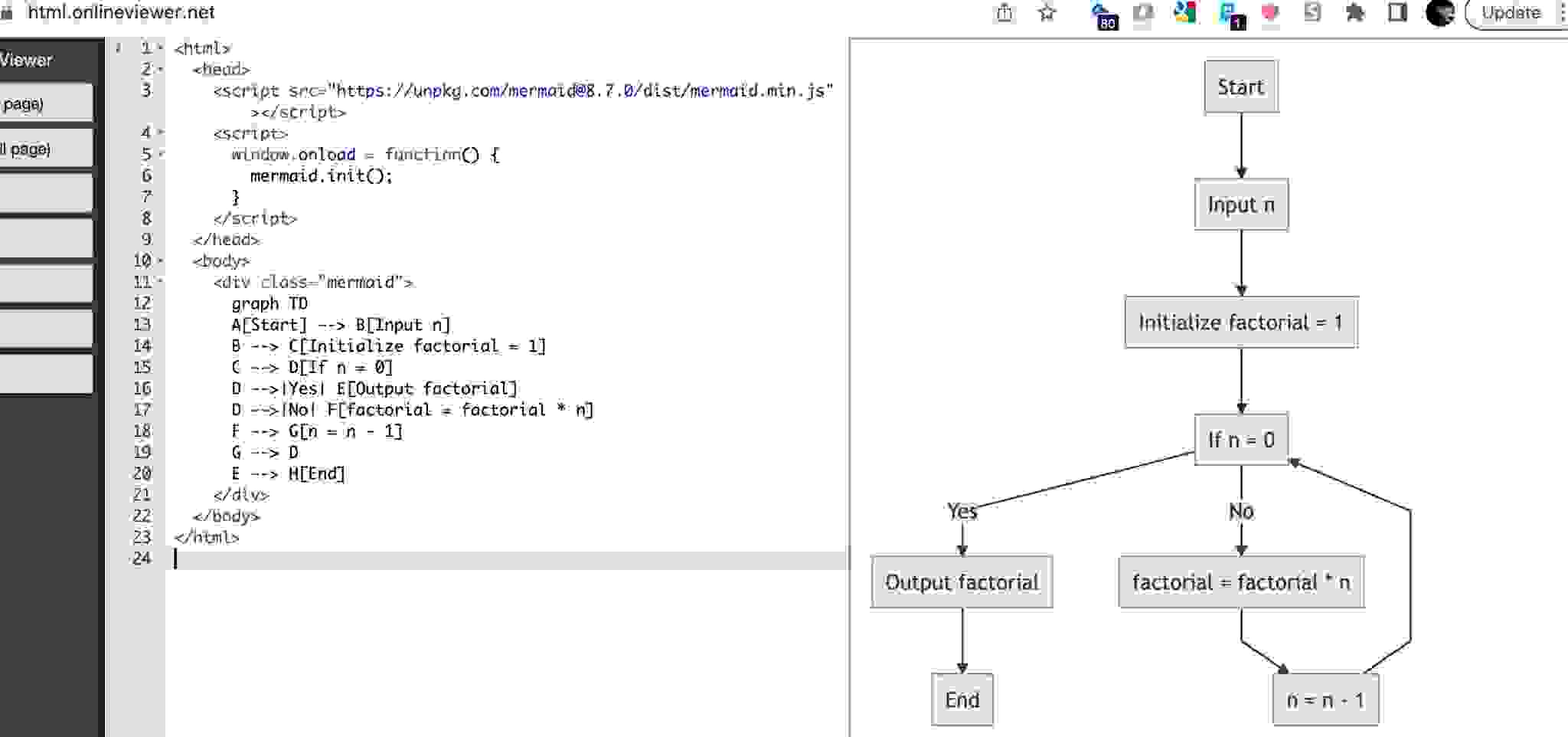Click the sidebar button ending in 'll page)'
1568x737 pixels.
(x=46, y=149)
